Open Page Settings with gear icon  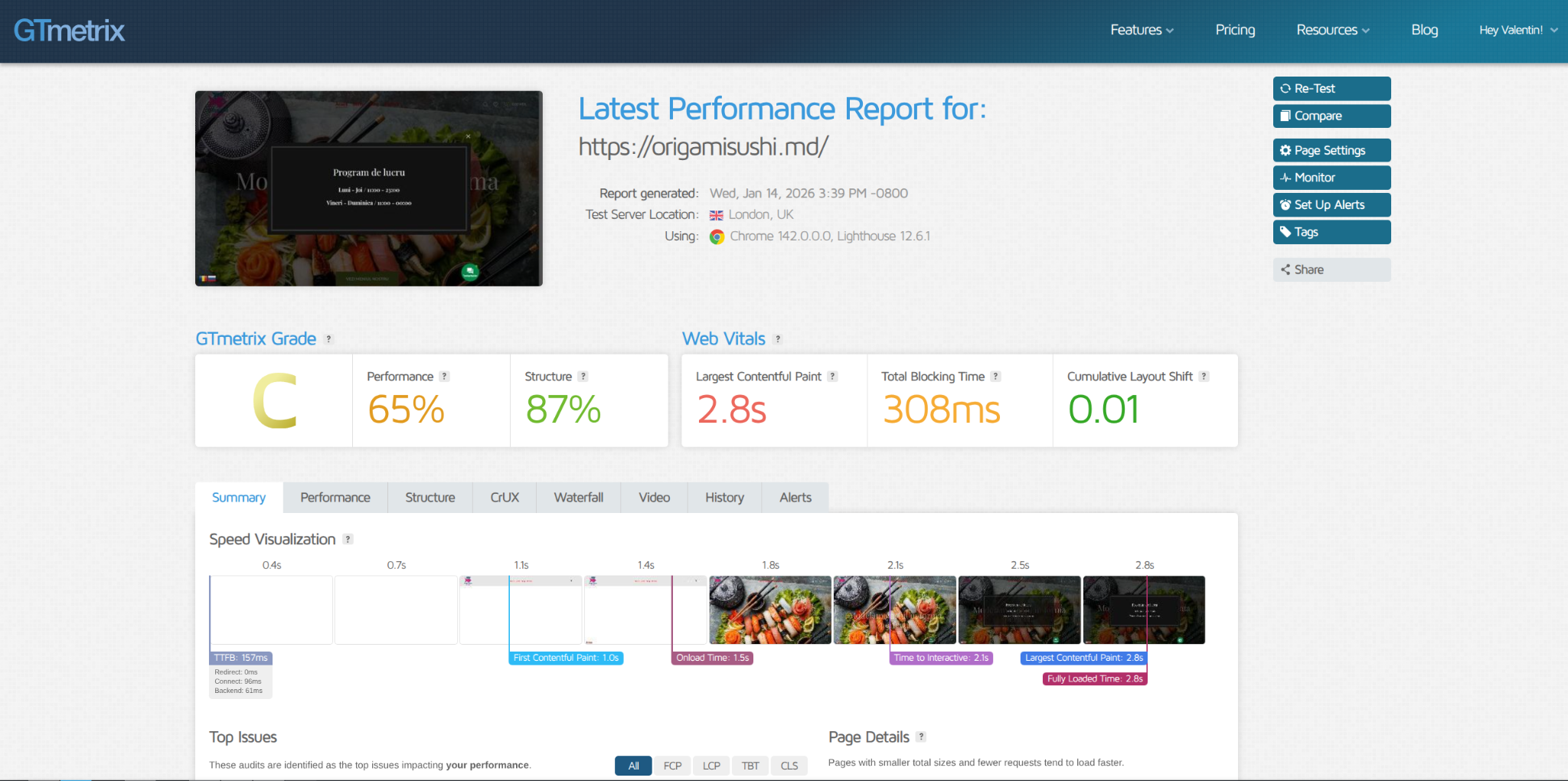click(x=1331, y=151)
